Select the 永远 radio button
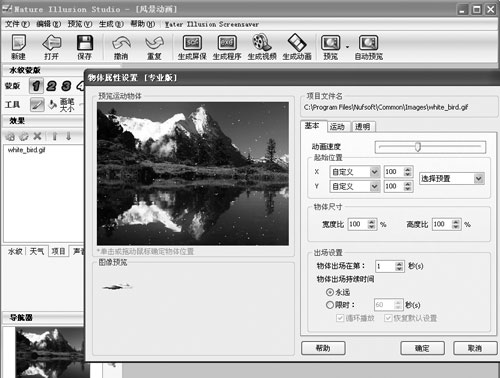Image resolution: width=500 pixels, height=378 pixels. (x=330, y=292)
